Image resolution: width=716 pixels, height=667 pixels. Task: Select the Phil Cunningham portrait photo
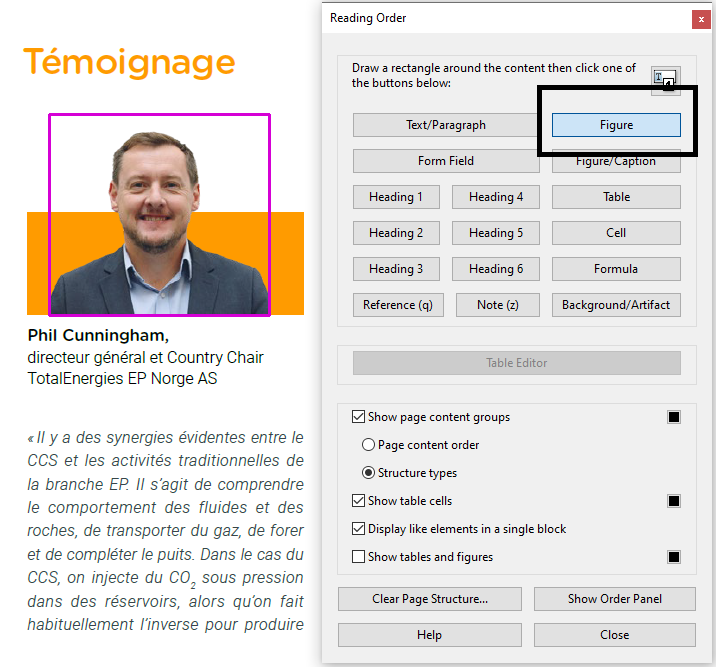click(x=160, y=215)
